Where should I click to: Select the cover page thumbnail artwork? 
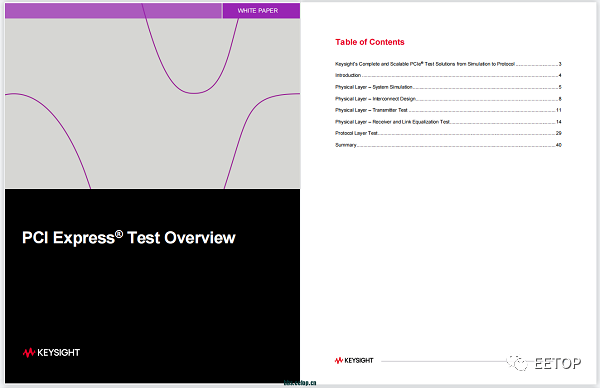tap(152, 103)
